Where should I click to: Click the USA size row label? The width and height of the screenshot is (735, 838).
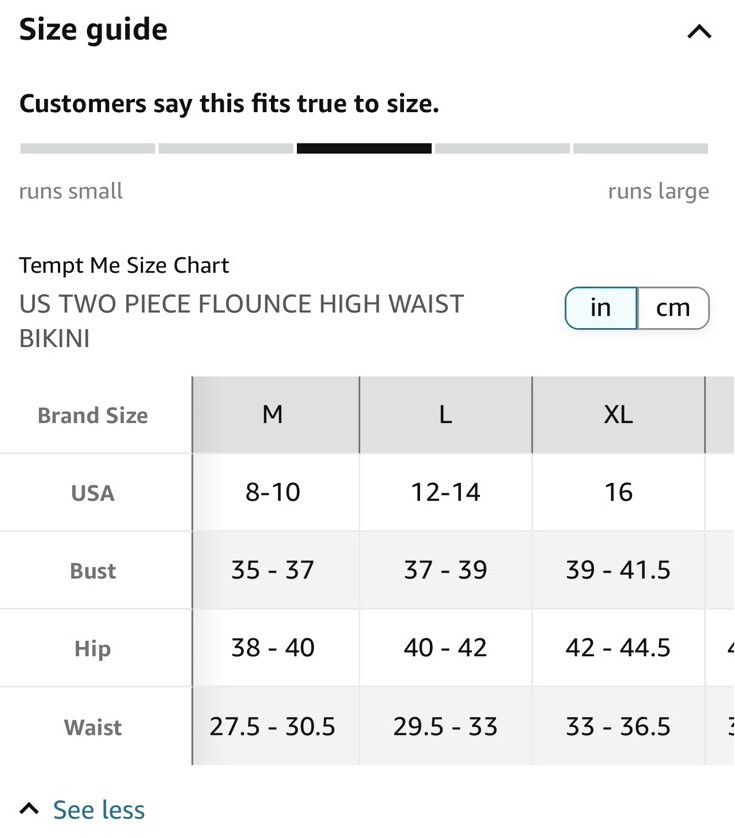click(x=93, y=493)
